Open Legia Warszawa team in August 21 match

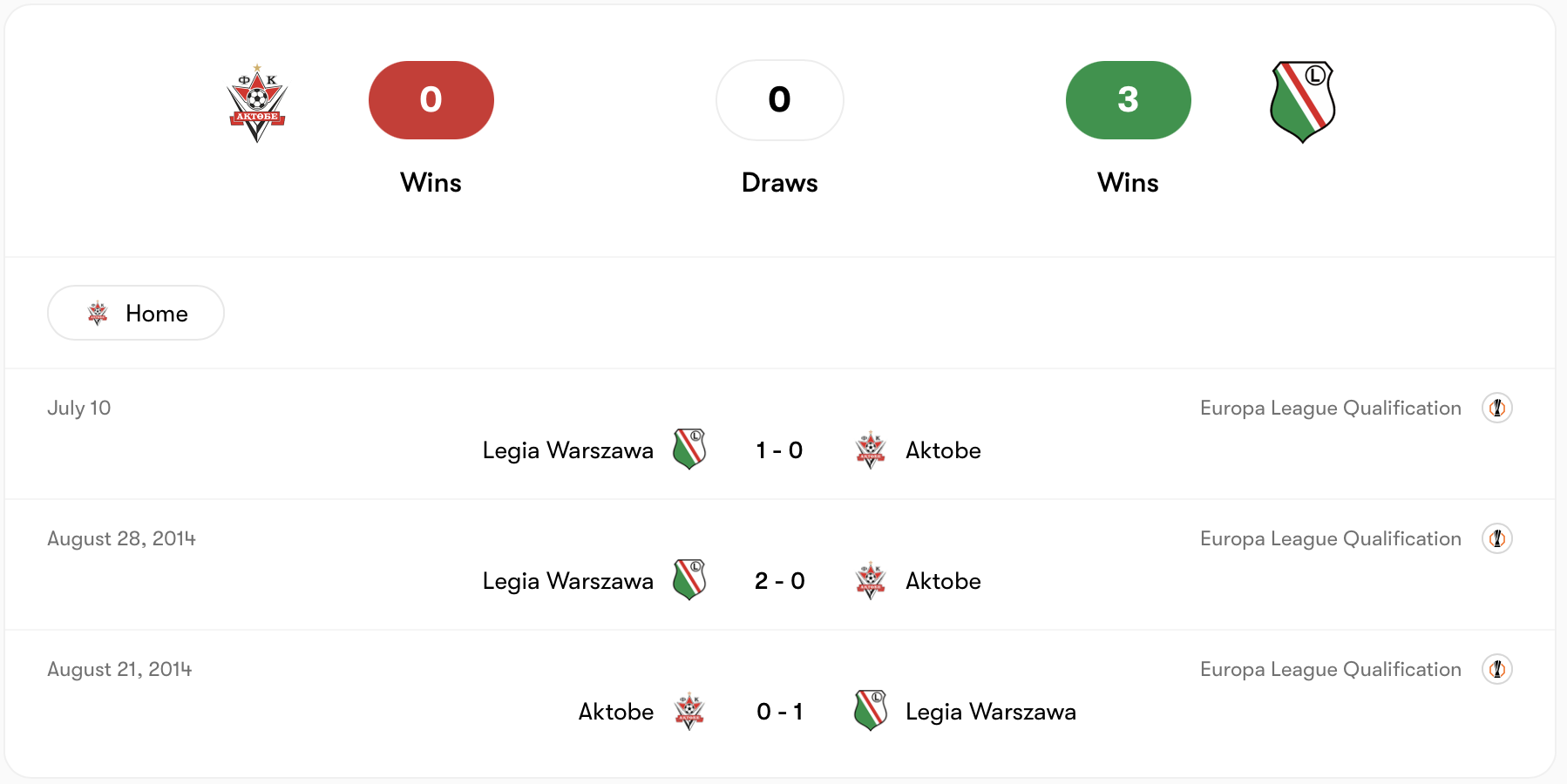(x=991, y=712)
